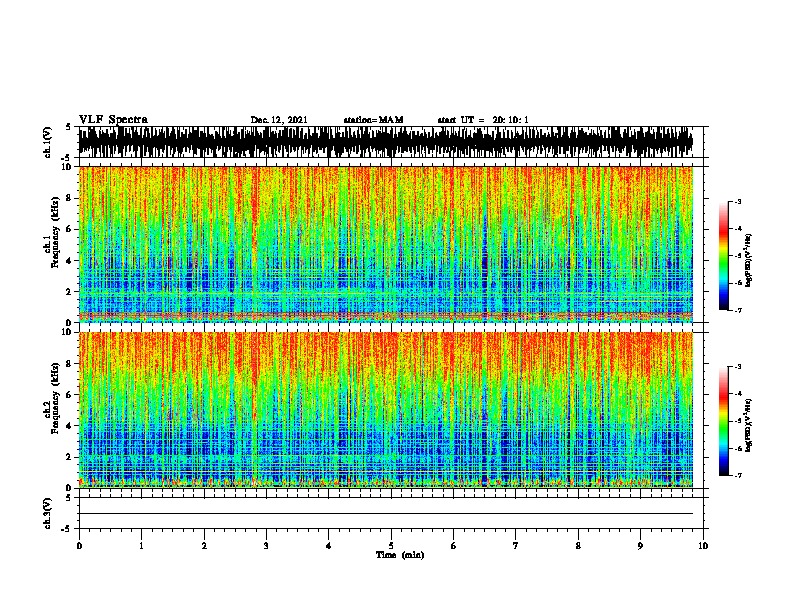792x612 pixels.
Task: Click the ch.2 frequency axis "8" kHz tick
Action: [69, 364]
